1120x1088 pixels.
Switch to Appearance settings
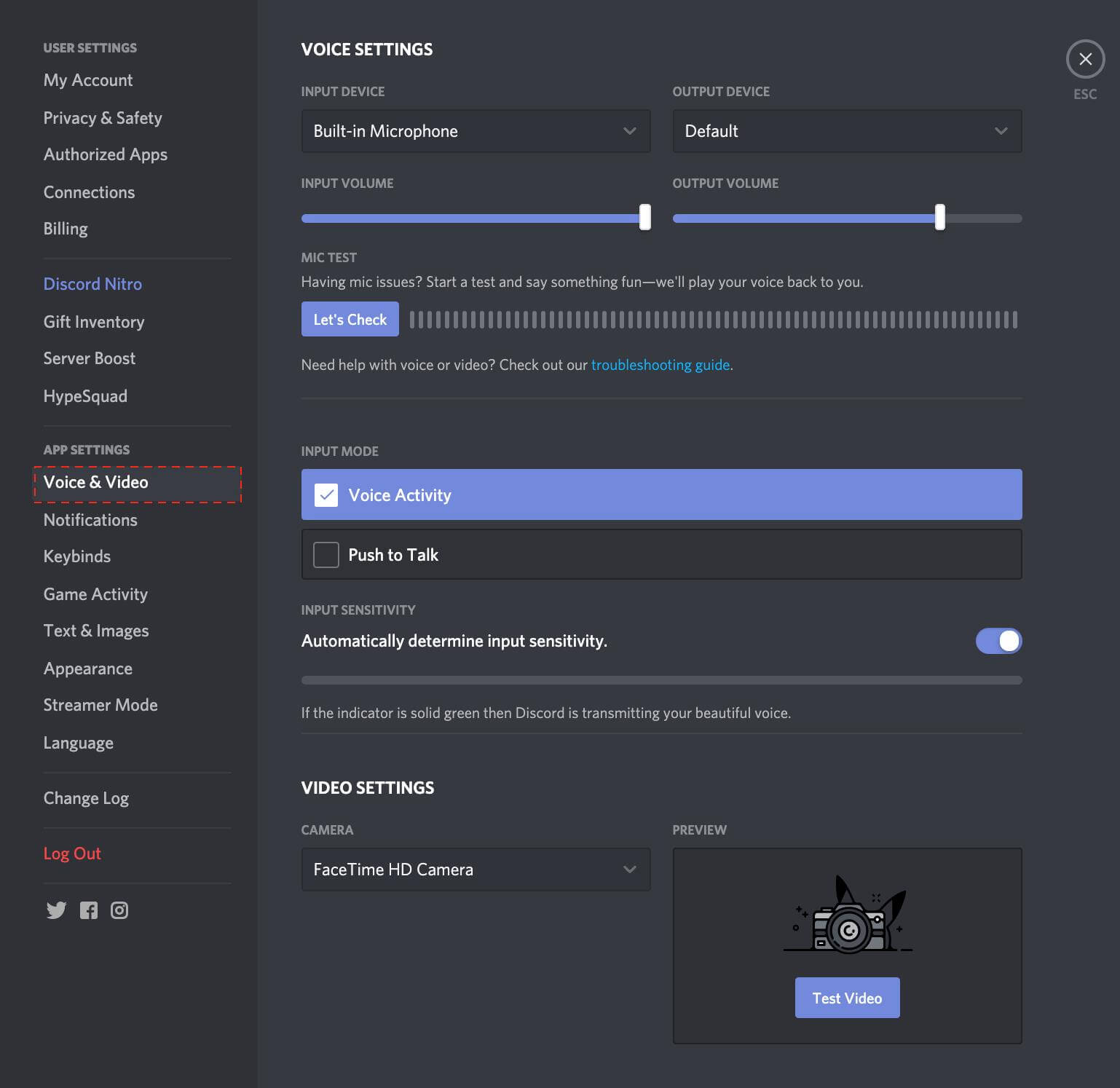pos(87,668)
